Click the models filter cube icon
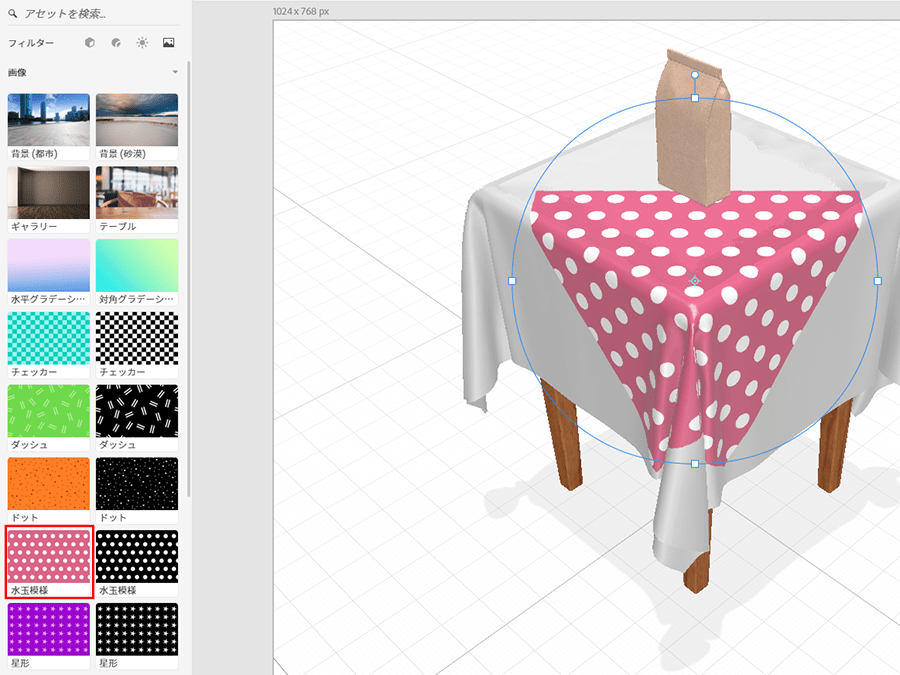Screen dimensions: 900x675 pyautogui.click(x=90, y=43)
